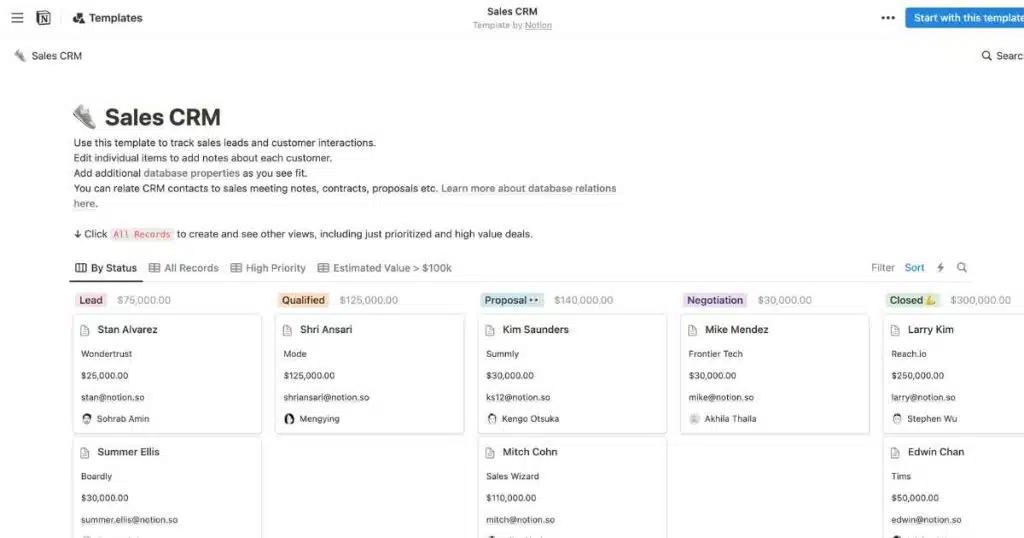Open the hamburger sidebar menu
This screenshot has height=538, width=1024.
point(17,18)
